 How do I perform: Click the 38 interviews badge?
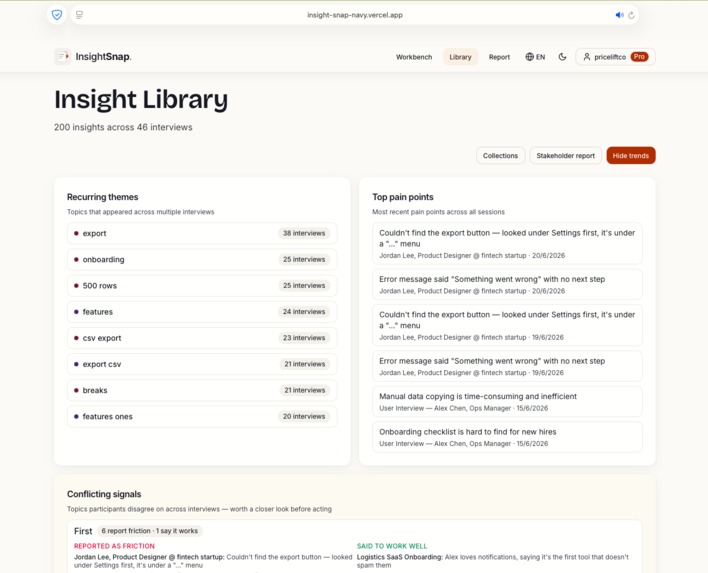pyautogui.click(x=304, y=233)
